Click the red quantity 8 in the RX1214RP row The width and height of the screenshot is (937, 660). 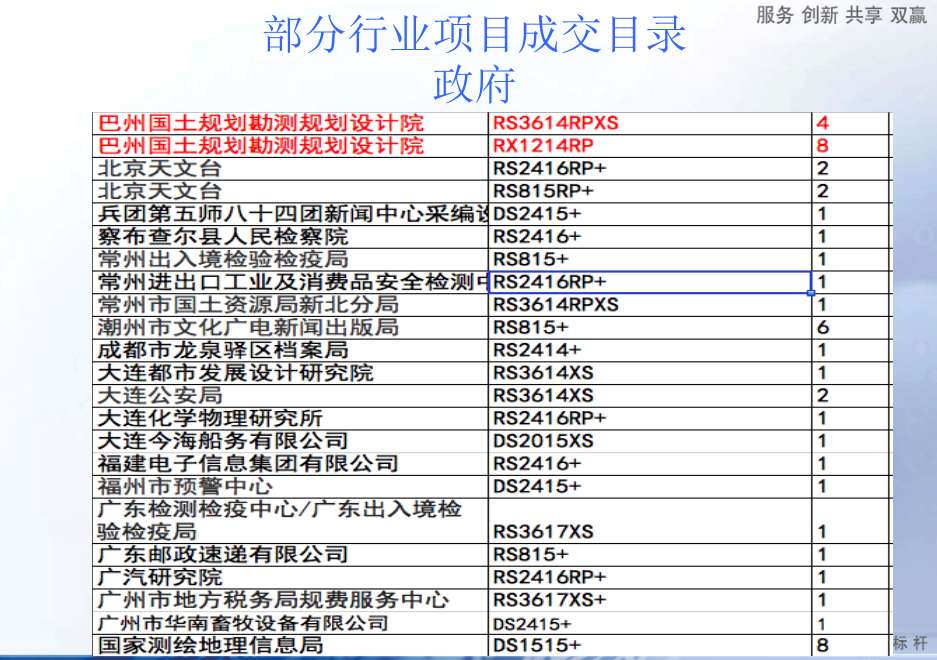click(850, 146)
